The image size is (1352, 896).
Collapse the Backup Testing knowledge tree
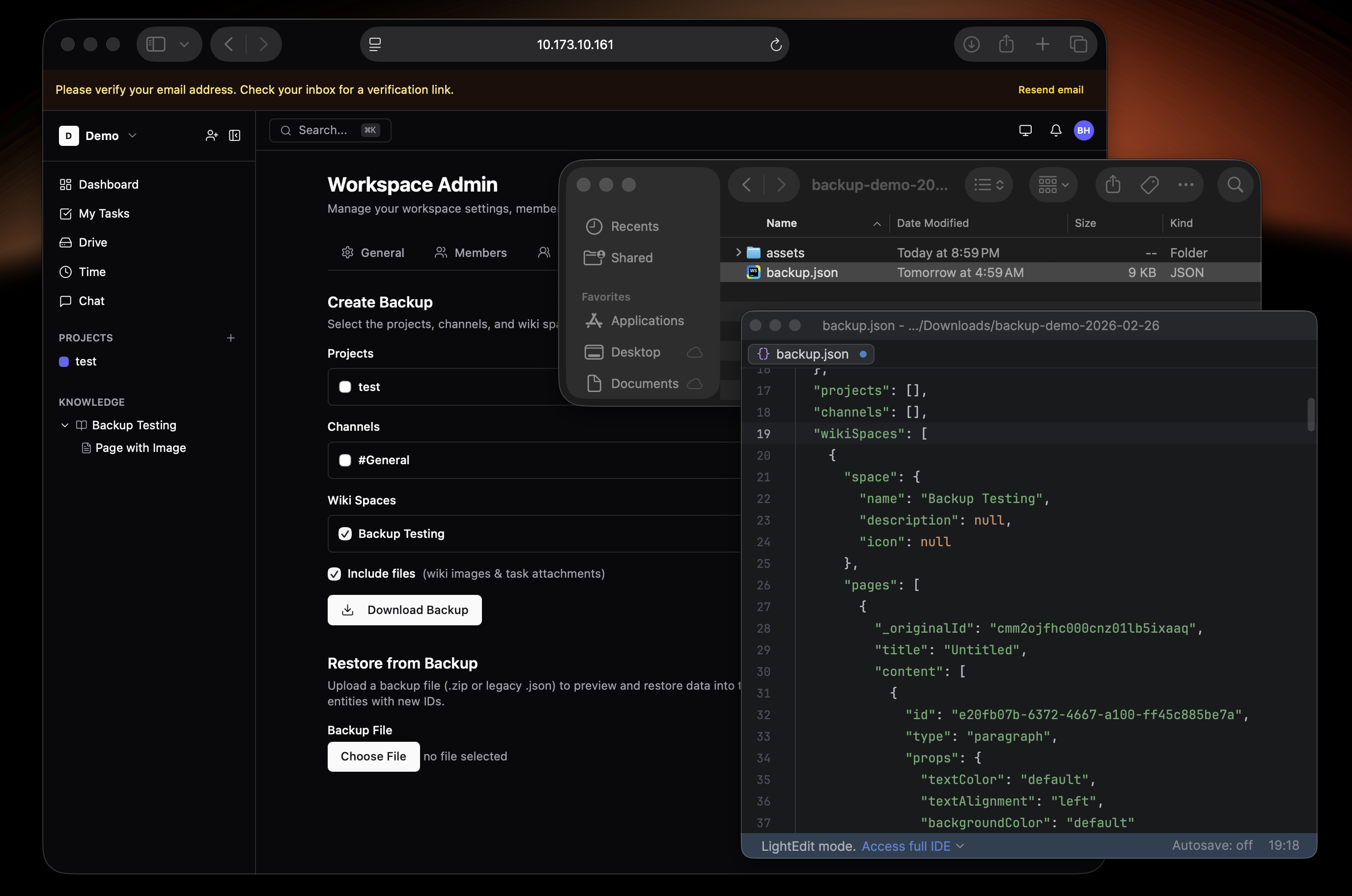click(64, 425)
